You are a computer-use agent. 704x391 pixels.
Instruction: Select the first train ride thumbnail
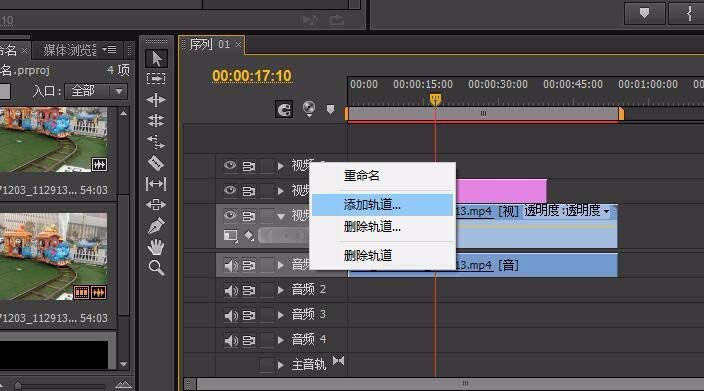[x=53, y=139]
